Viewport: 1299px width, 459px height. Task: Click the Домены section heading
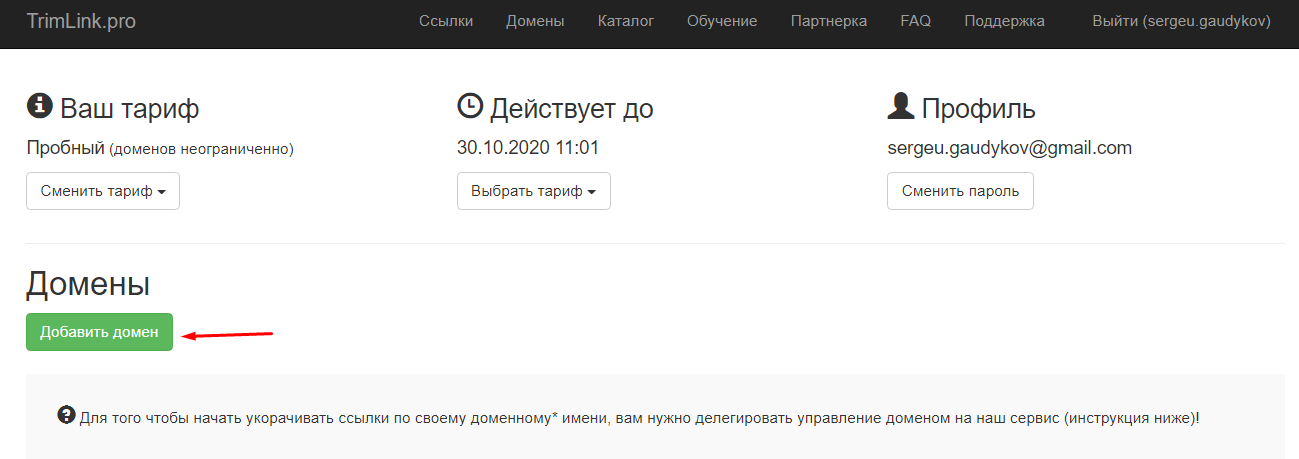click(x=88, y=283)
